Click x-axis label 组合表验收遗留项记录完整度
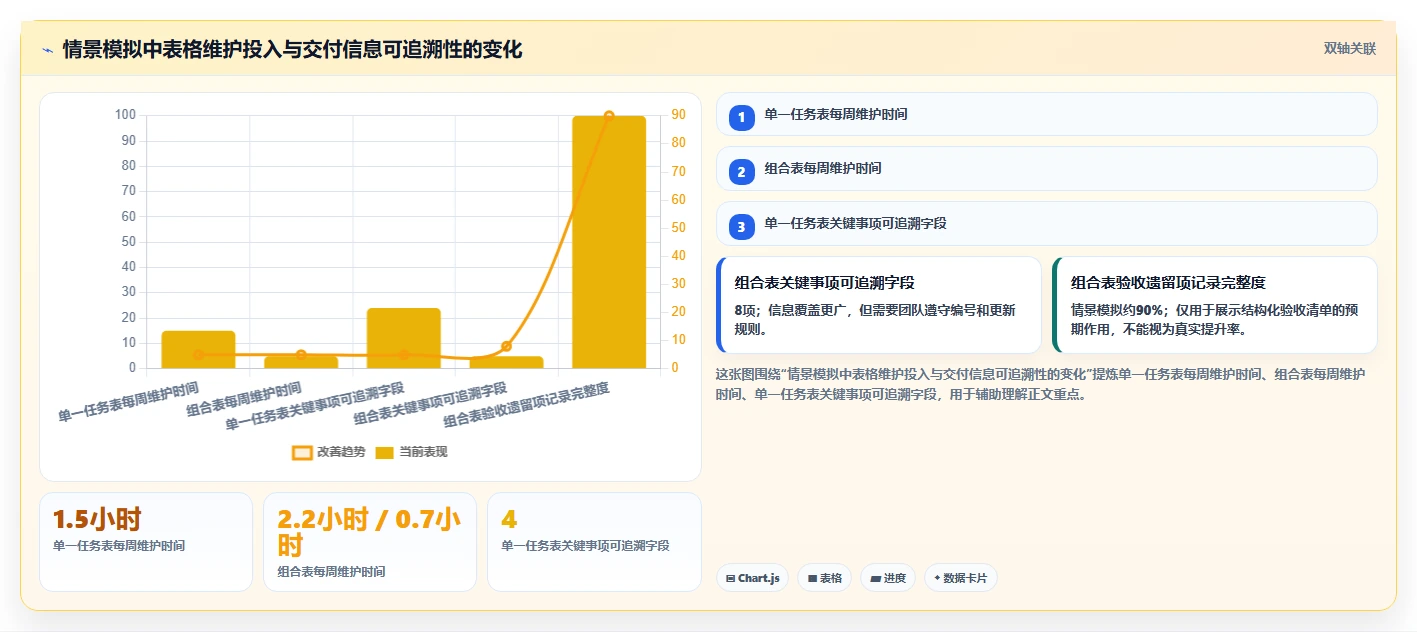This screenshot has width=1417, height=632. pyautogui.click(x=527, y=404)
